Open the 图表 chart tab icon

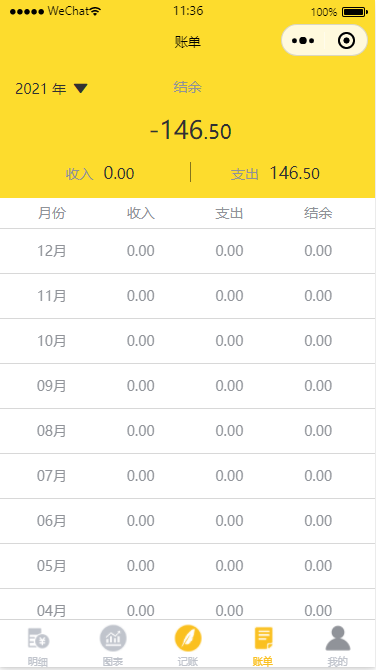coord(113,638)
